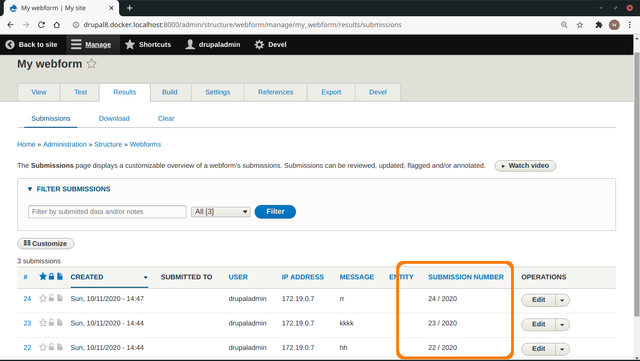Reload the page with the refresh icon
Screen dimensions: 640x361
41,25
